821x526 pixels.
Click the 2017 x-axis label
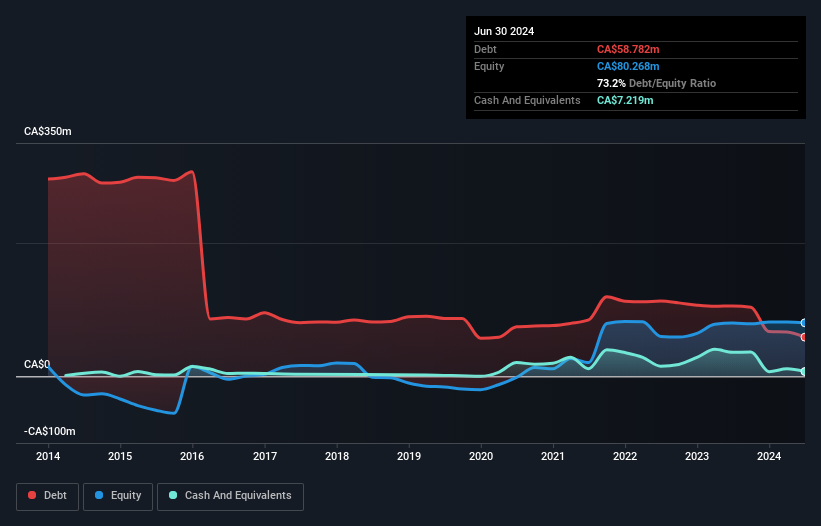(x=265, y=456)
